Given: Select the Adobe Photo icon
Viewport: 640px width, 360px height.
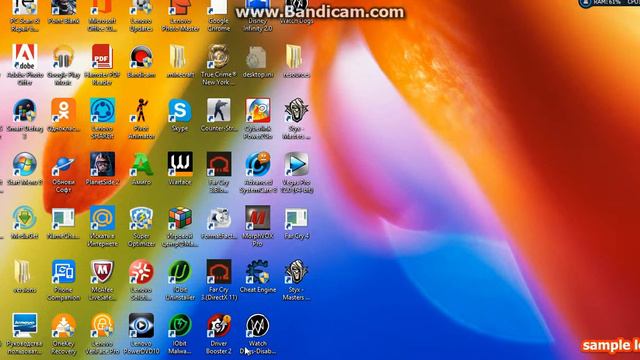Looking at the screenshot, I should [x=25, y=64].
